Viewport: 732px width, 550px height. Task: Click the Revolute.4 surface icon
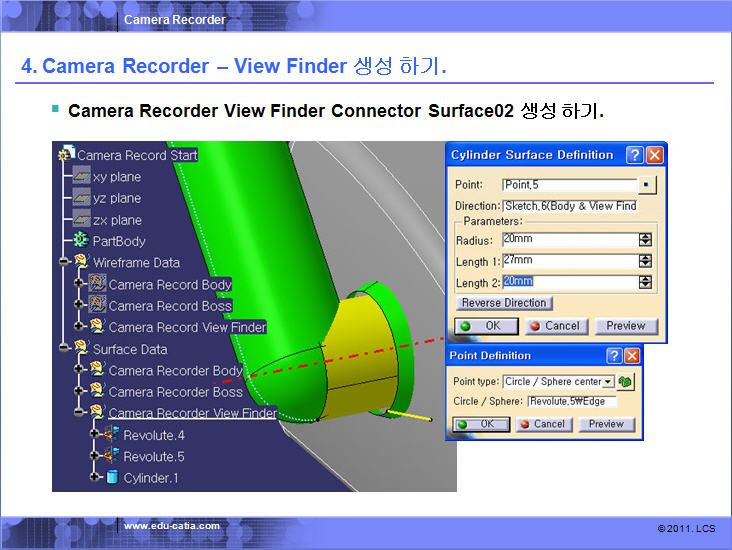click(x=113, y=435)
